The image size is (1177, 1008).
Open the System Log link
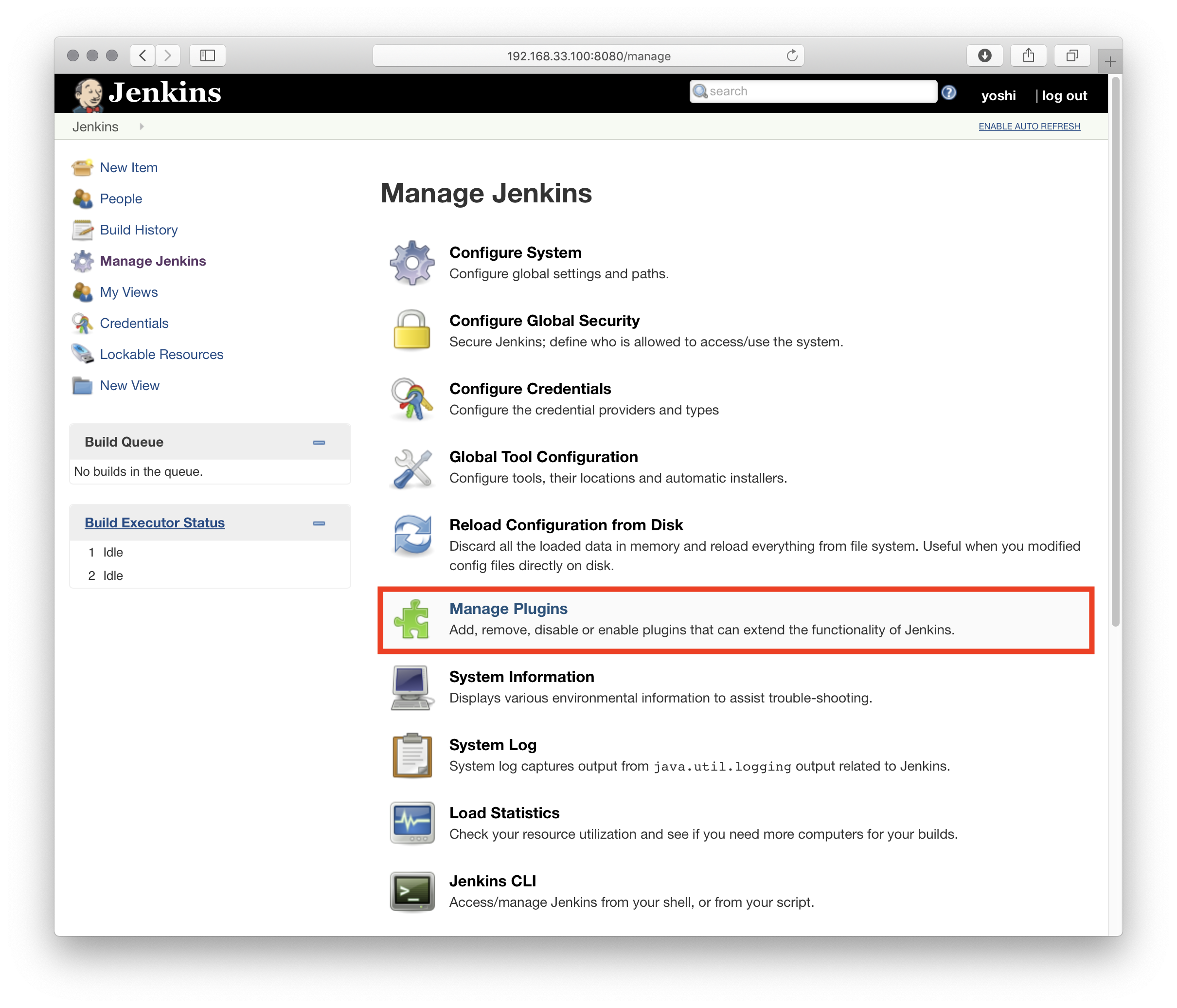[x=493, y=745]
